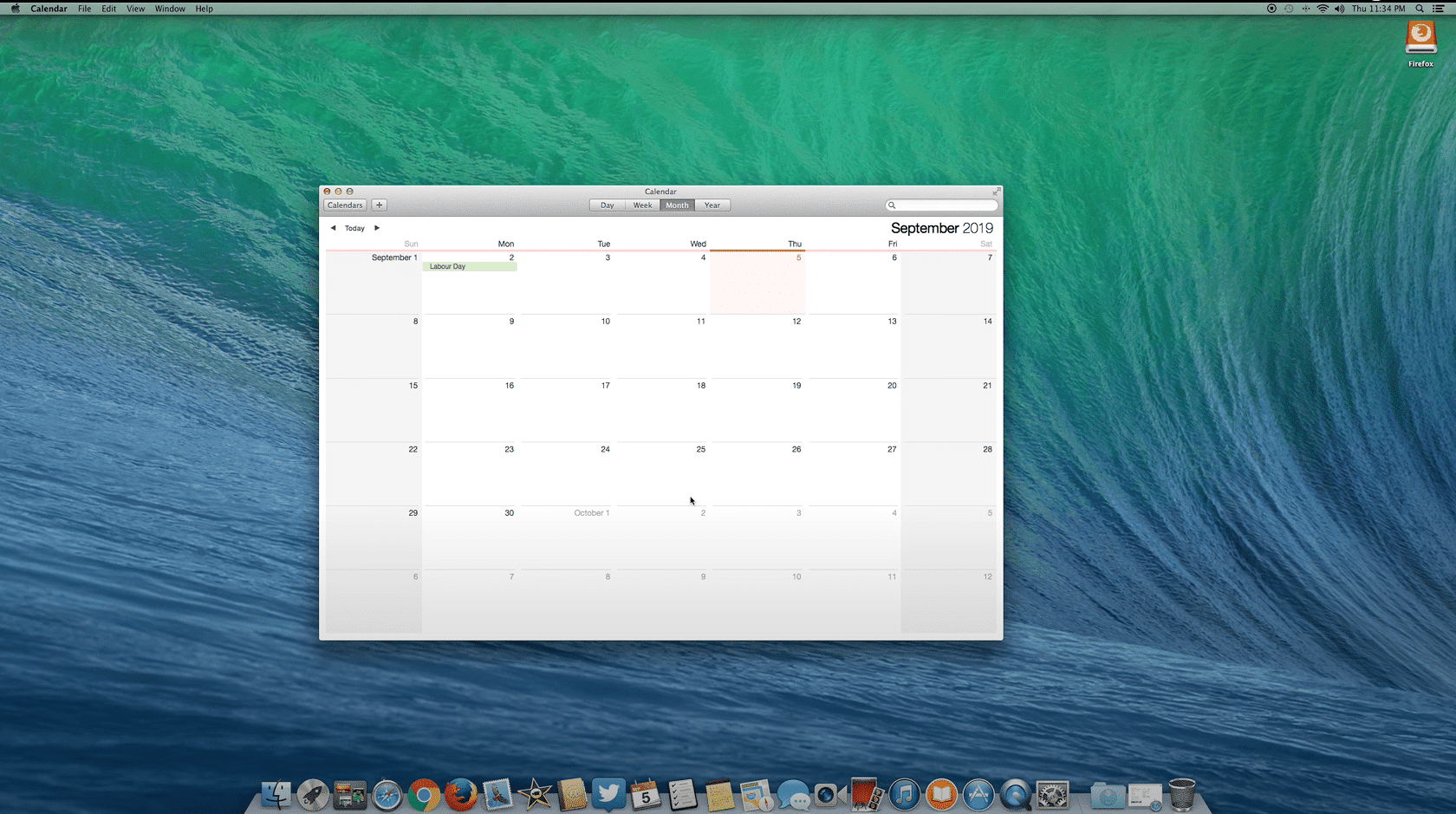Open iTunes from the Dock

(904, 794)
